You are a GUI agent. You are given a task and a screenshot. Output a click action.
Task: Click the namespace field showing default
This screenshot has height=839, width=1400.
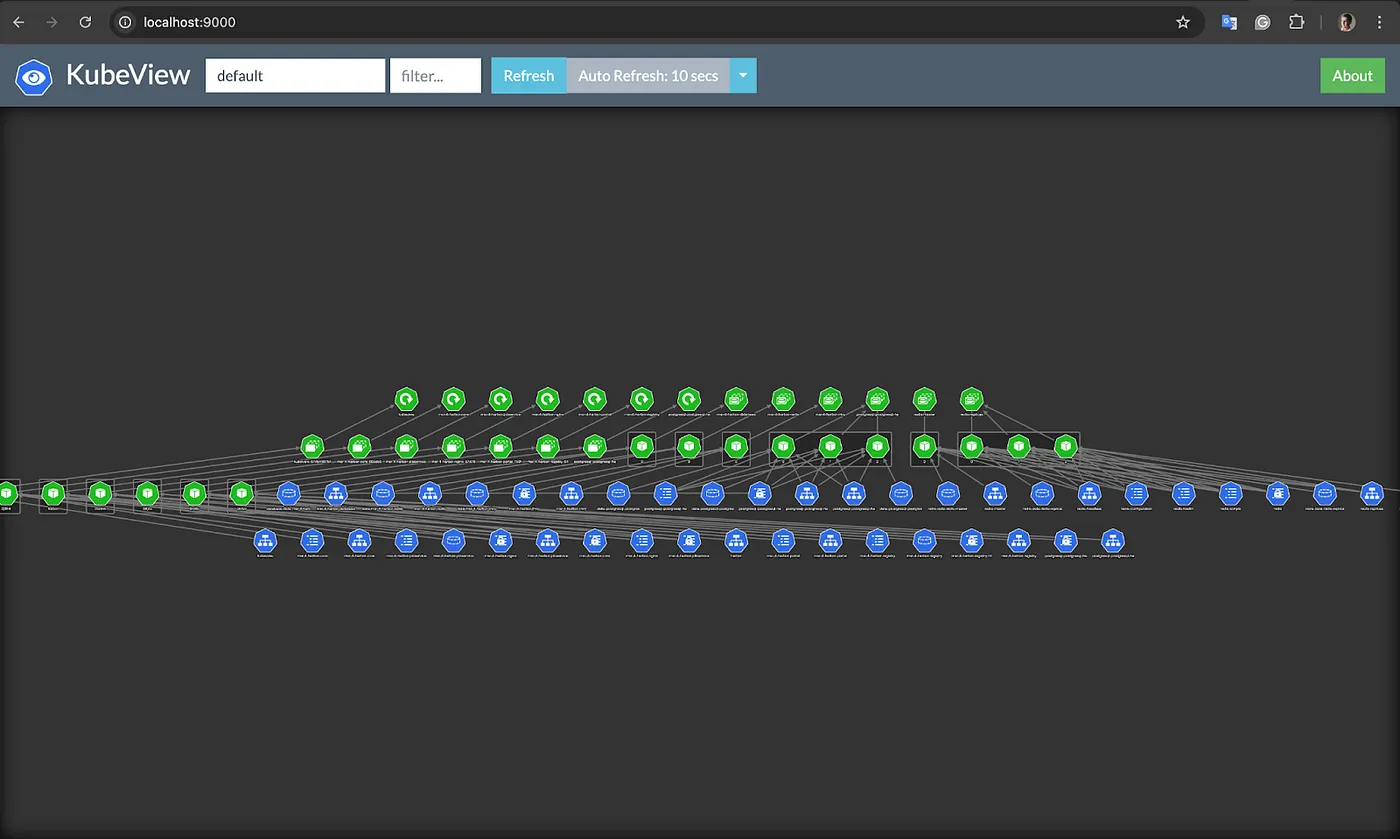tap(295, 75)
